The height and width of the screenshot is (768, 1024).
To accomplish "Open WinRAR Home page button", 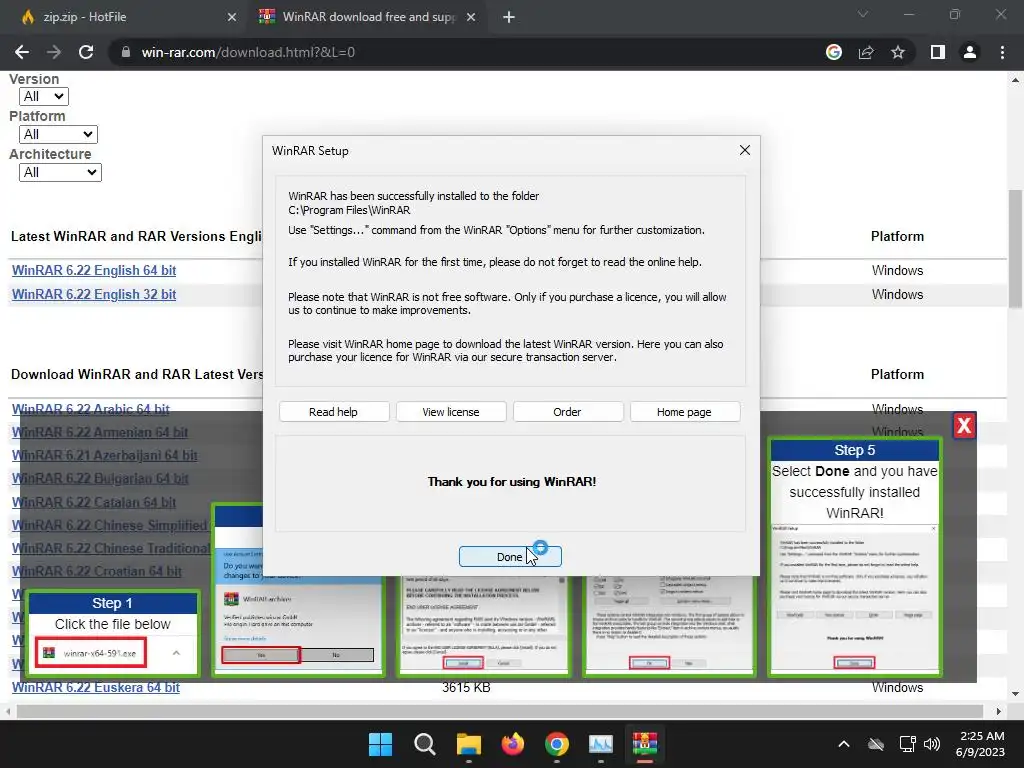I will coord(684,412).
